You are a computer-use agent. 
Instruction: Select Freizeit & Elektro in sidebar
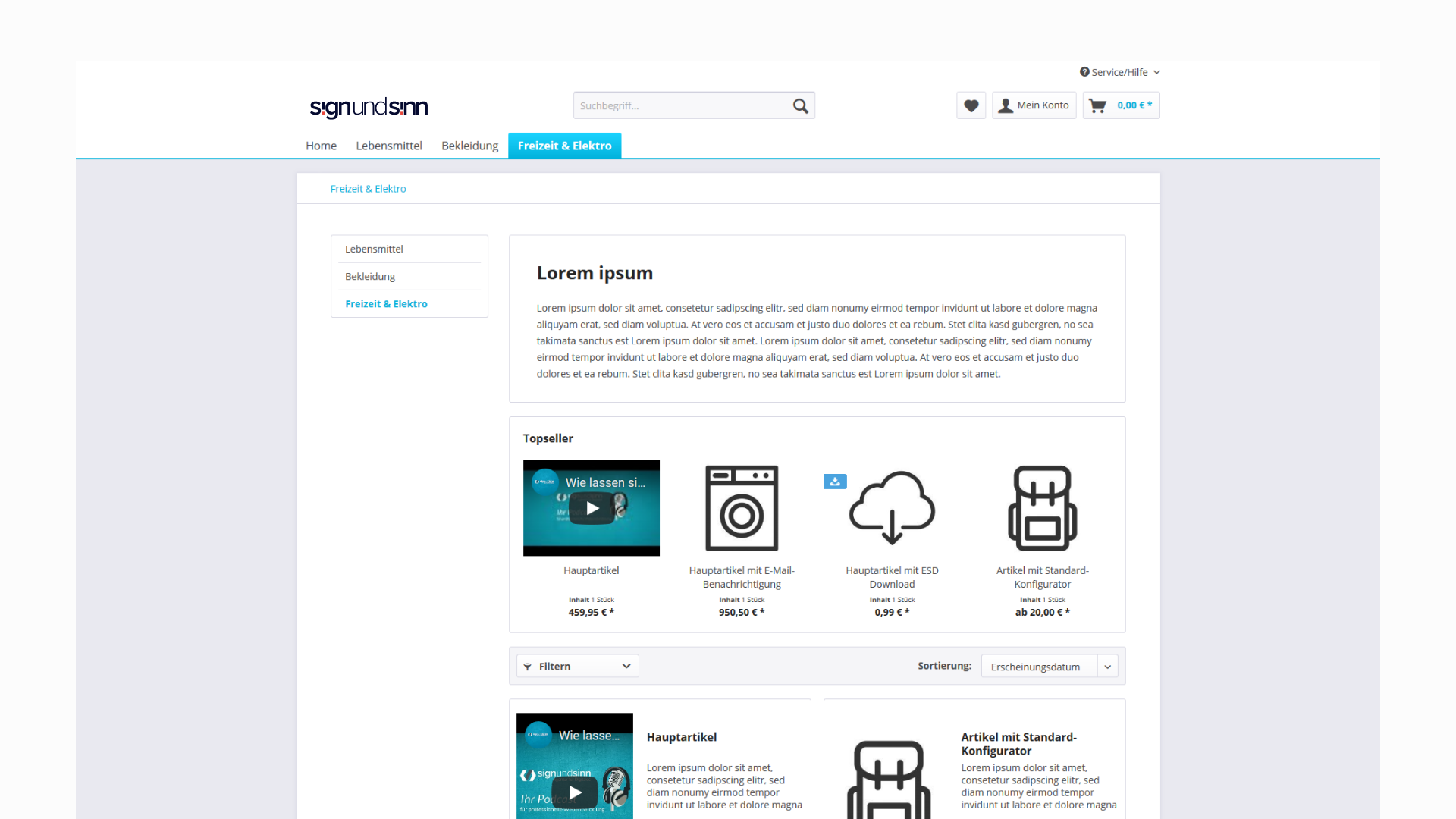(x=409, y=303)
